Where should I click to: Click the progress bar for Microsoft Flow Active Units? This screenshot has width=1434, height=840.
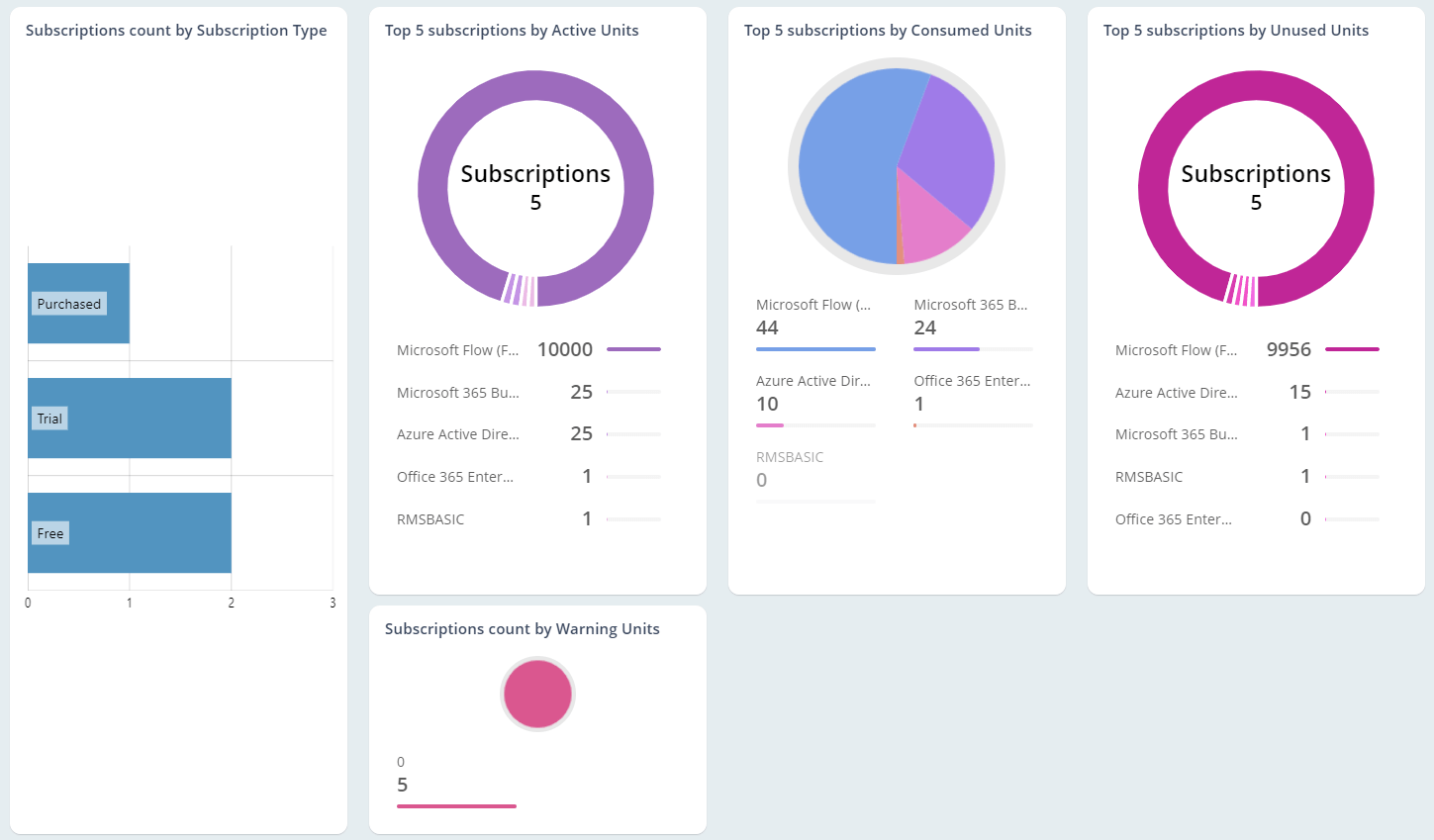(x=633, y=349)
